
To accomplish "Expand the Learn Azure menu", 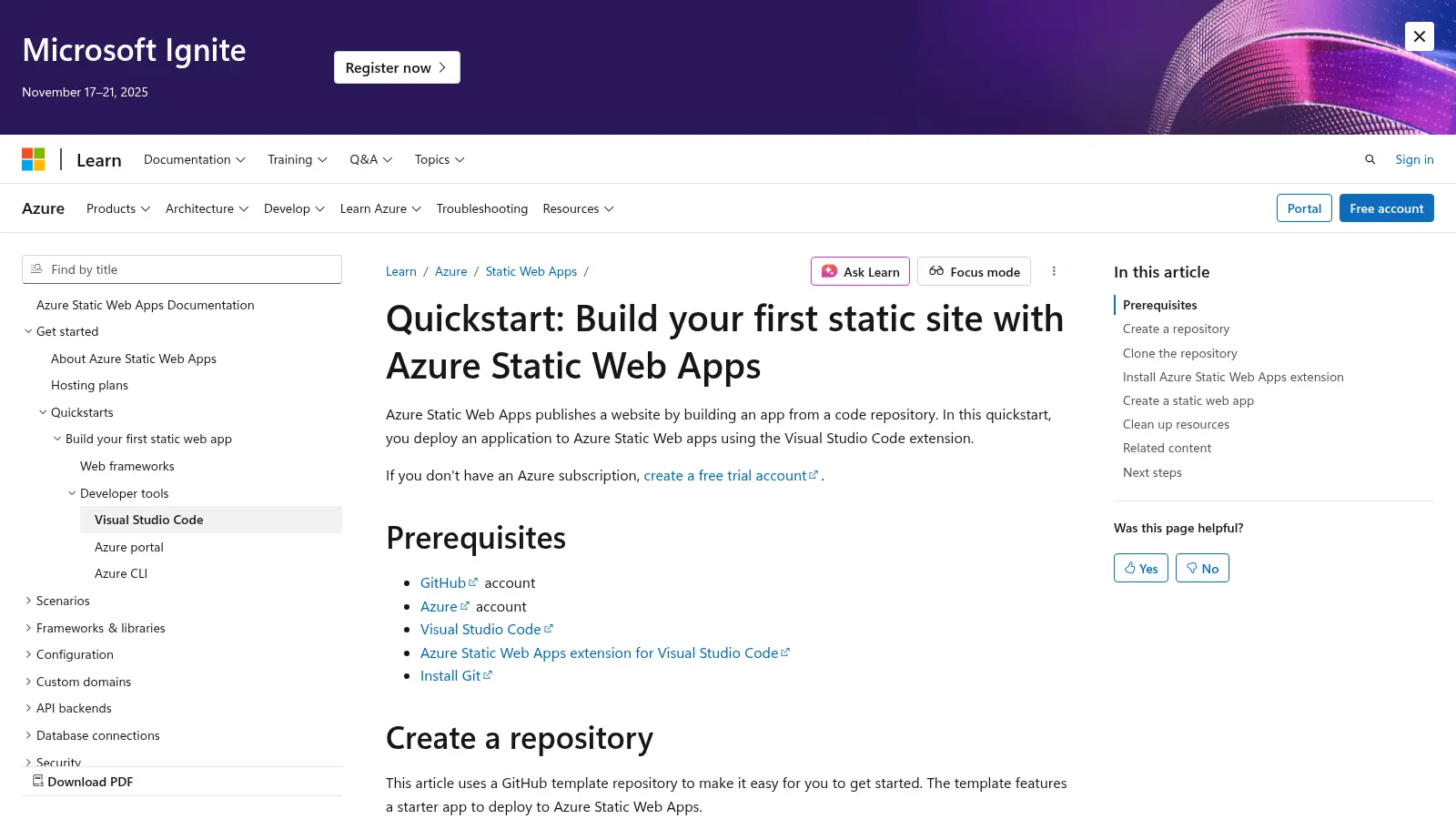I will [x=380, y=208].
